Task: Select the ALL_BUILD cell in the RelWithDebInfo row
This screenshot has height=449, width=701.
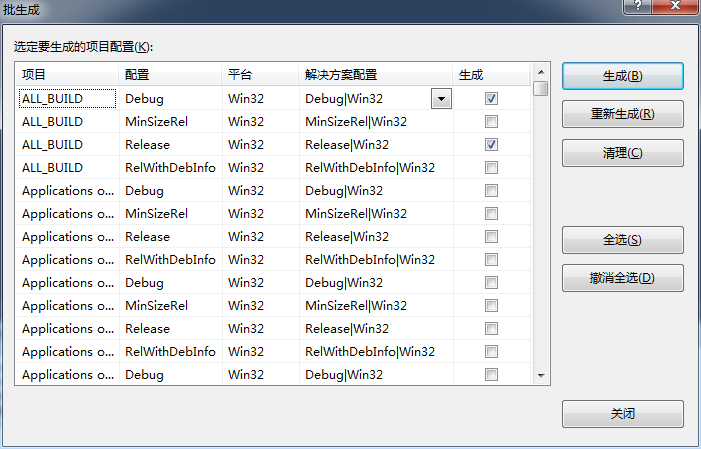Action: tap(68, 168)
